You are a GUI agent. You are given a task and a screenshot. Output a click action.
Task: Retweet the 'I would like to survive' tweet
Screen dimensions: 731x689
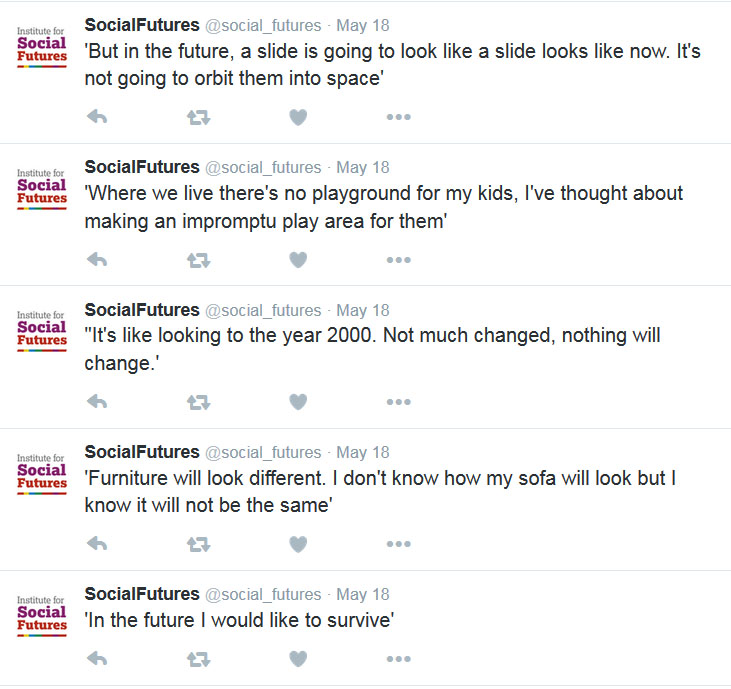(198, 659)
